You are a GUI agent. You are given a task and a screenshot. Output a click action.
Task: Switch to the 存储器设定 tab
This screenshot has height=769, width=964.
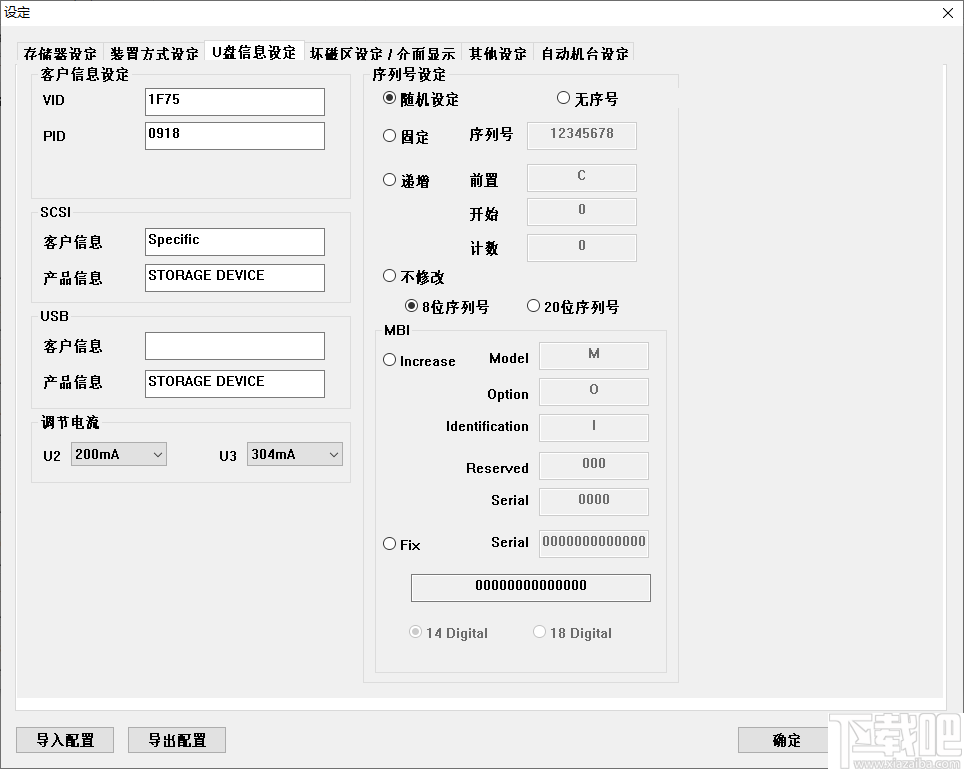click(x=59, y=53)
